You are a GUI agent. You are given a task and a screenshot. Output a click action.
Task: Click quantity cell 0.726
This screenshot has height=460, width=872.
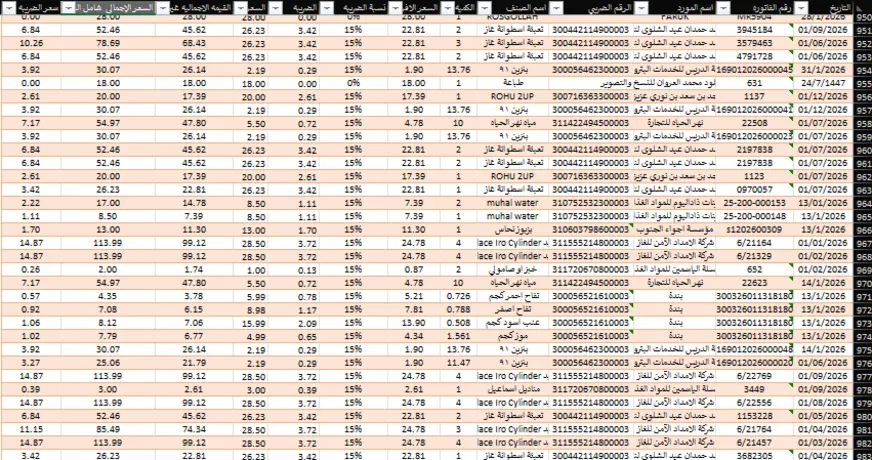tap(459, 296)
